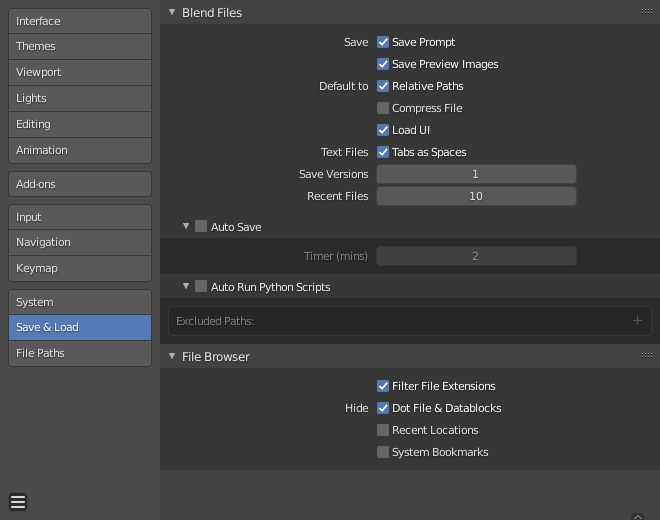Screen dimensions: 660x520
Task: Toggle the Load UI checkbox
Action: pyautogui.click(x=383, y=130)
